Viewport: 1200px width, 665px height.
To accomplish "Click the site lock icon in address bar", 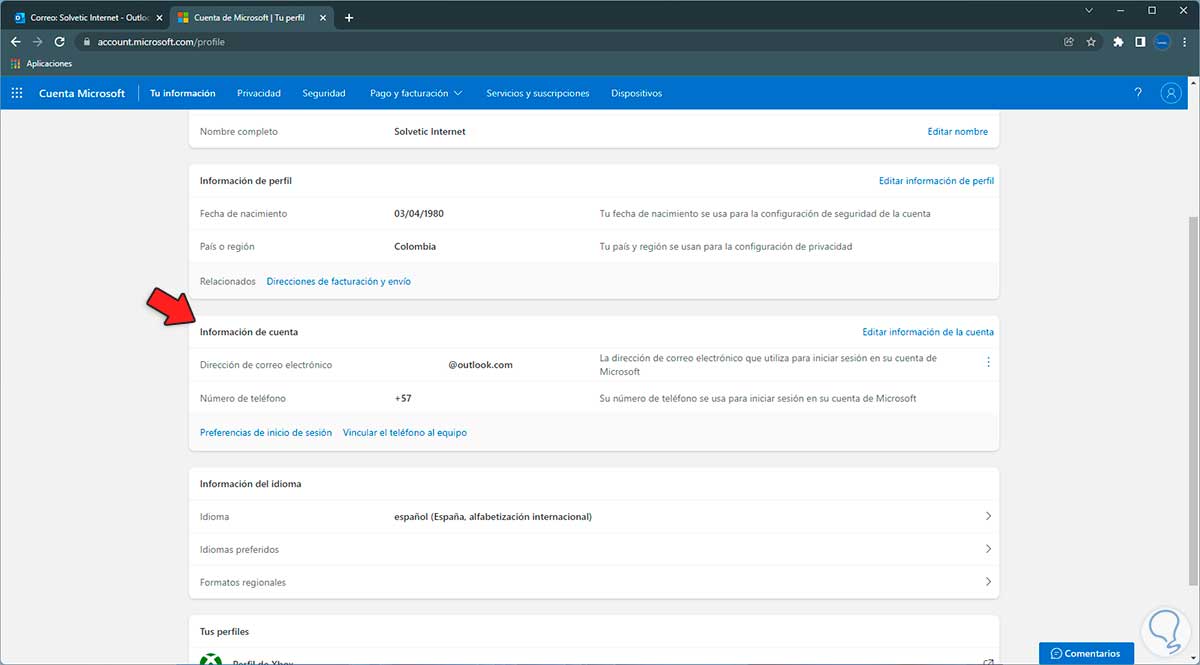I will pyautogui.click(x=87, y=42).
